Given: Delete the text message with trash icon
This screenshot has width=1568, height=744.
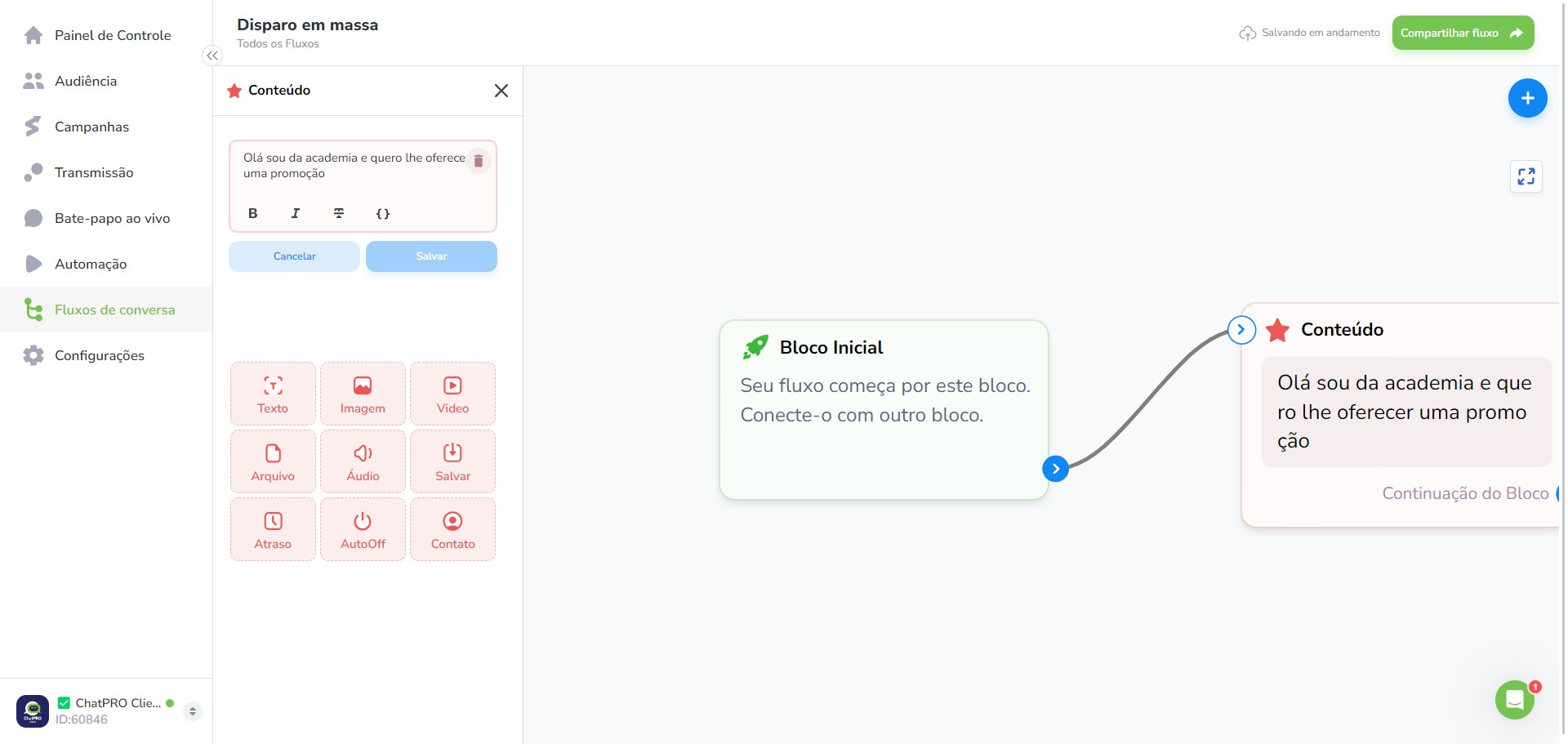Looking at the screenshot, I should tap(479, 161).
